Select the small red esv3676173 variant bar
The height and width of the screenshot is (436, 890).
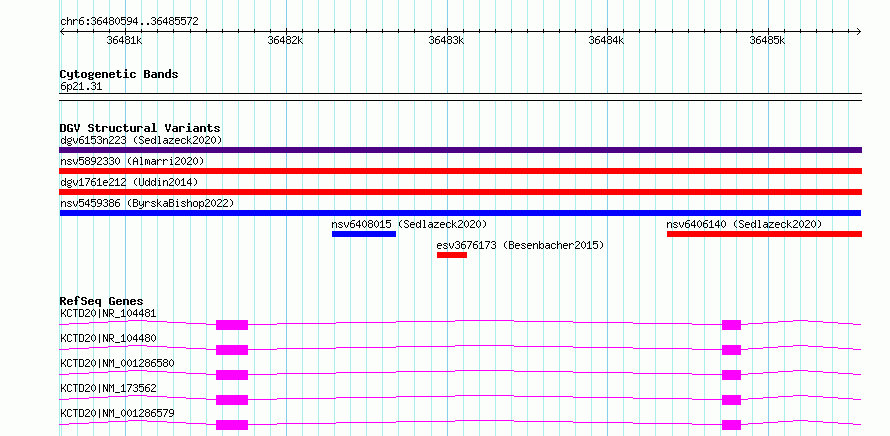pyautogui.click(x=452, y=255)
